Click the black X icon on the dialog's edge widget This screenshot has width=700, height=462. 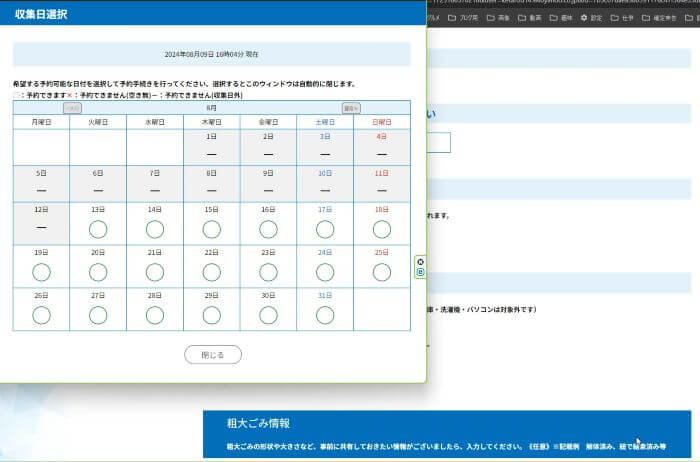pyautogui.click(x=420, y=262)
